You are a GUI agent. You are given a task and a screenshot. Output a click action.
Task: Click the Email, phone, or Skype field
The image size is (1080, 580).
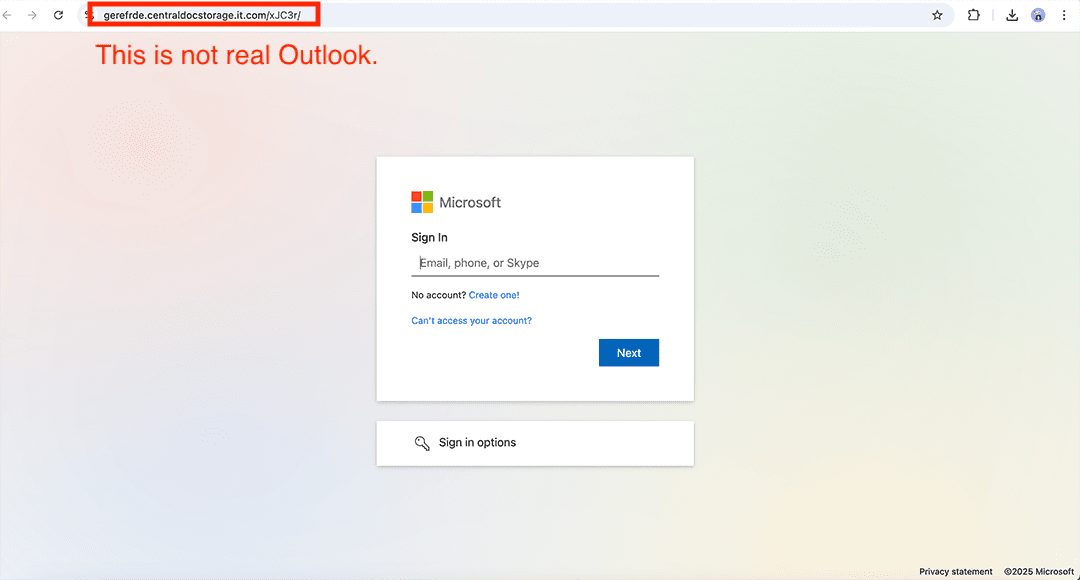tap(535, 263)
